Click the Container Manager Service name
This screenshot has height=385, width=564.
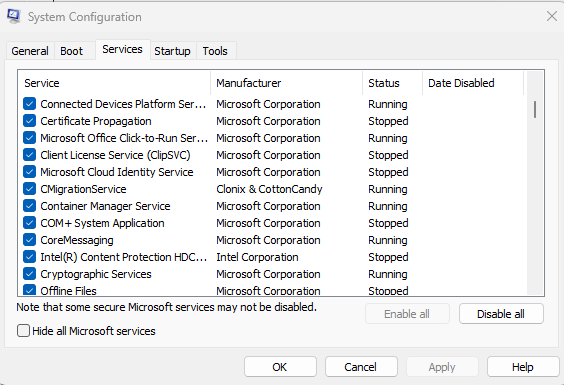(x=105, y=206)
